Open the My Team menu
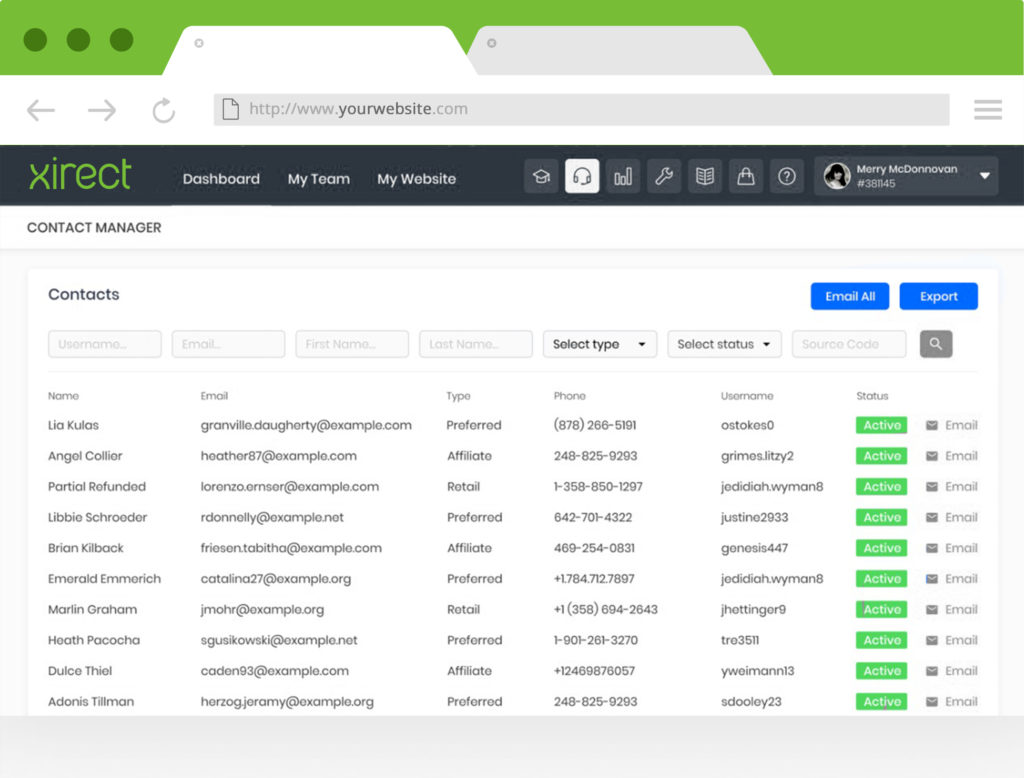This screenshot has width=1024, height=778. (319, 178)
